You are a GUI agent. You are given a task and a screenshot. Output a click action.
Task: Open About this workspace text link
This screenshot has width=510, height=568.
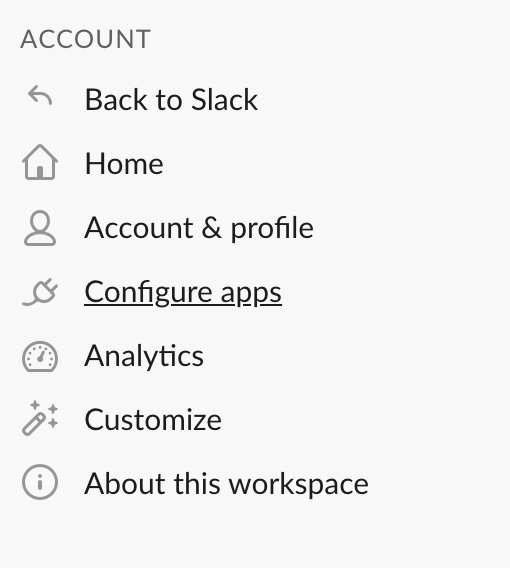226,484
